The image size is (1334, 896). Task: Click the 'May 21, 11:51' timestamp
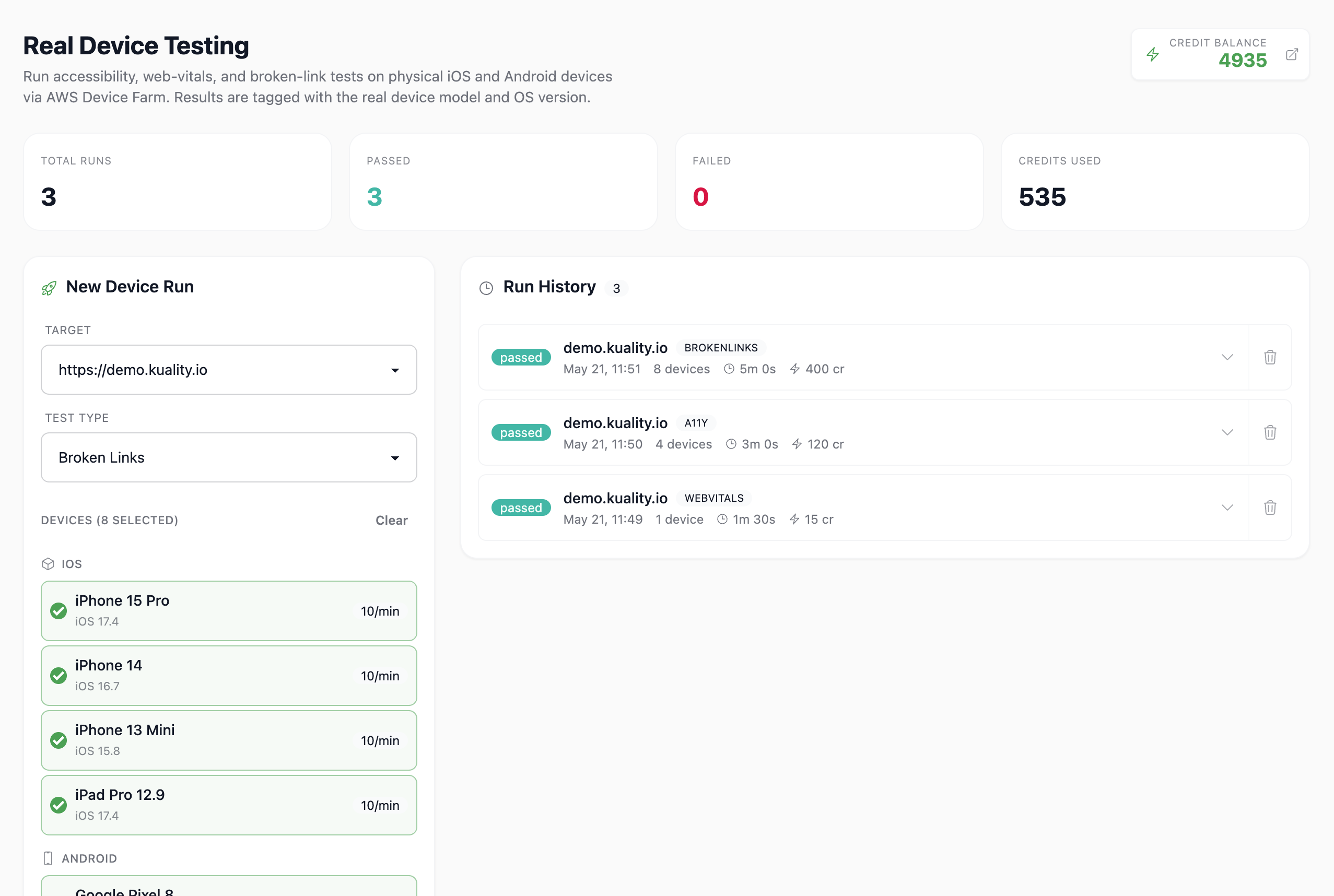pos(602,369)
